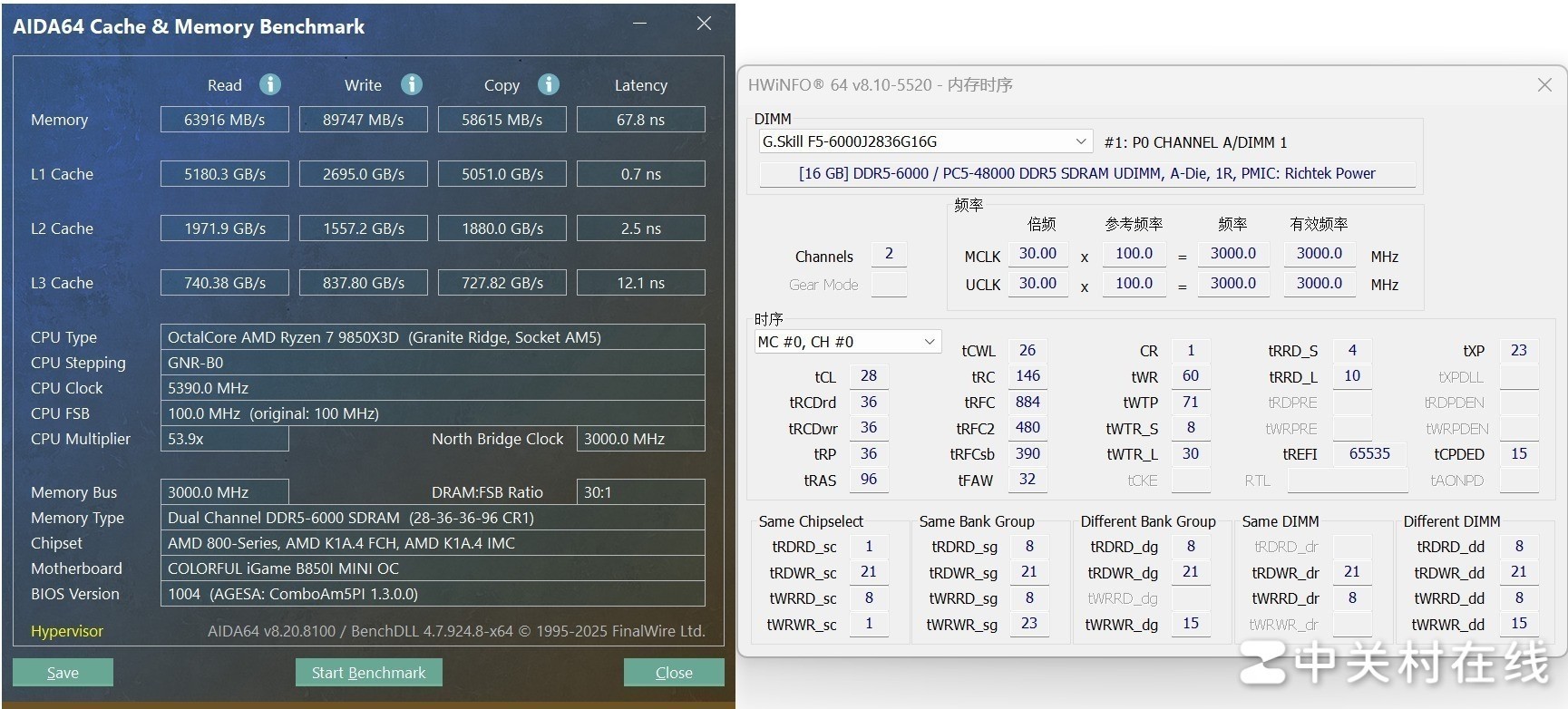Click the Memory Write value 89747 MB/s

364,120
